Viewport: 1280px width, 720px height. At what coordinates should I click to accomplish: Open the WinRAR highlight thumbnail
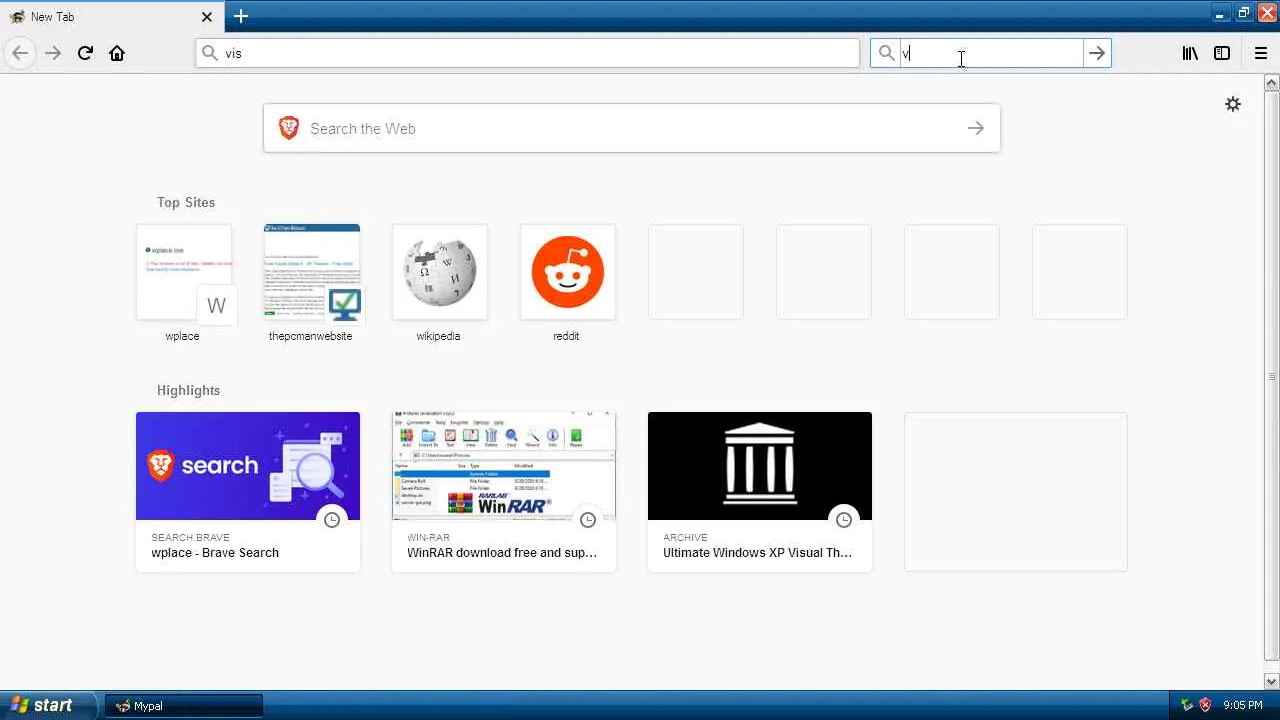click(x=504, y=466)
